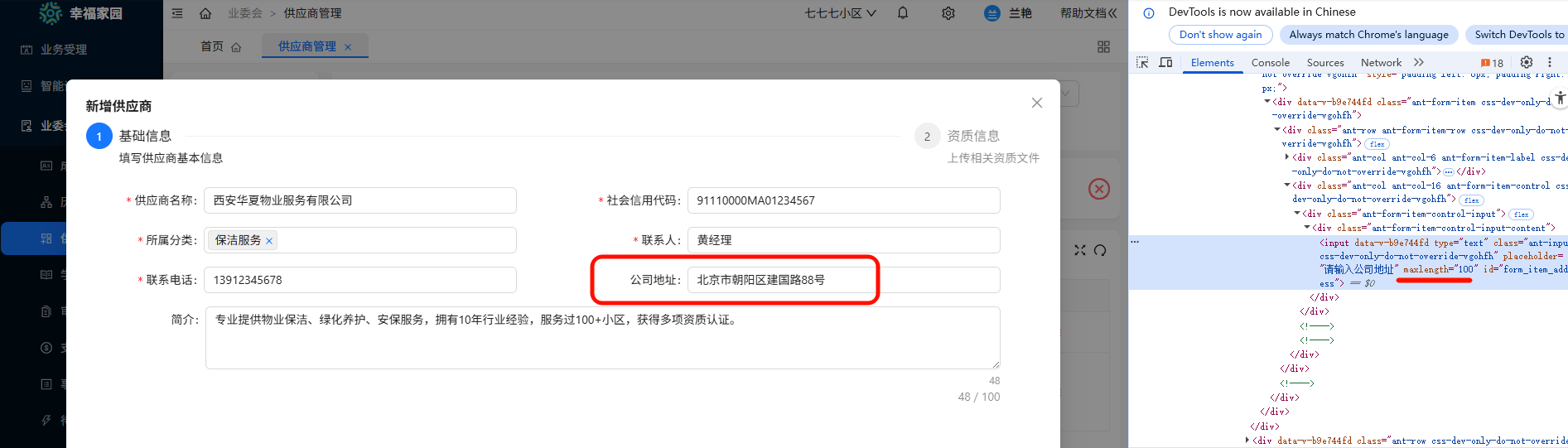1568x448 pixels.
Task: Click the 简介 textarea
Action: [602, 337]
